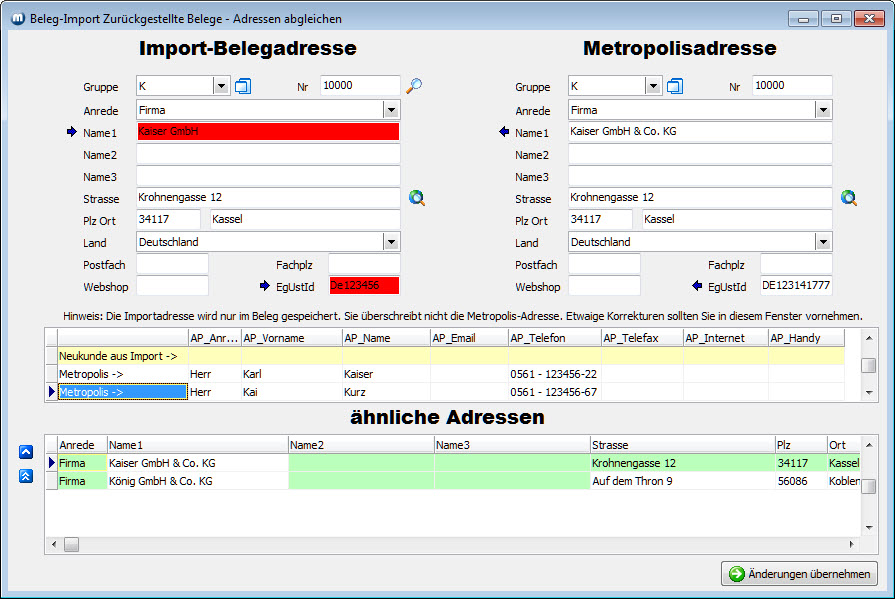Click the blue left arrow beside Metropolis EgUstId
895x599 pixels.
697,286
